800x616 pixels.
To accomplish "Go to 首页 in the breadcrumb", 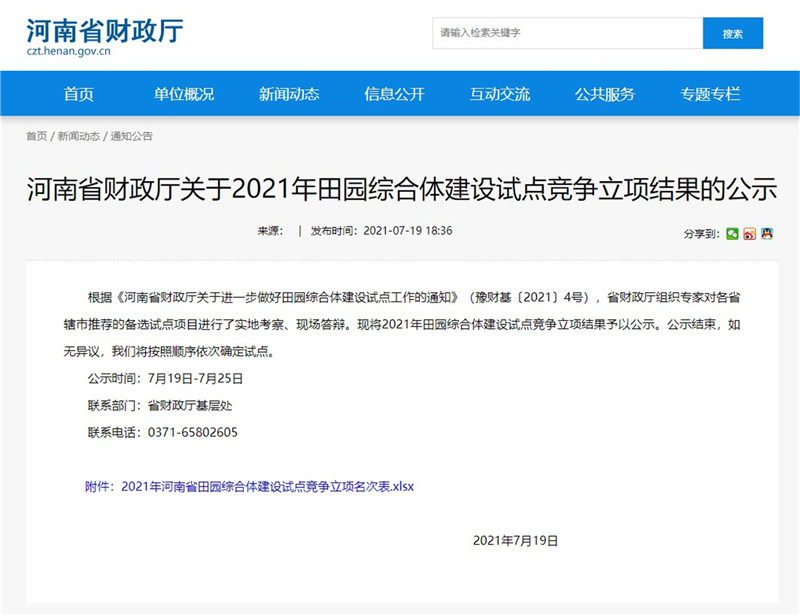I will (36, 136).
